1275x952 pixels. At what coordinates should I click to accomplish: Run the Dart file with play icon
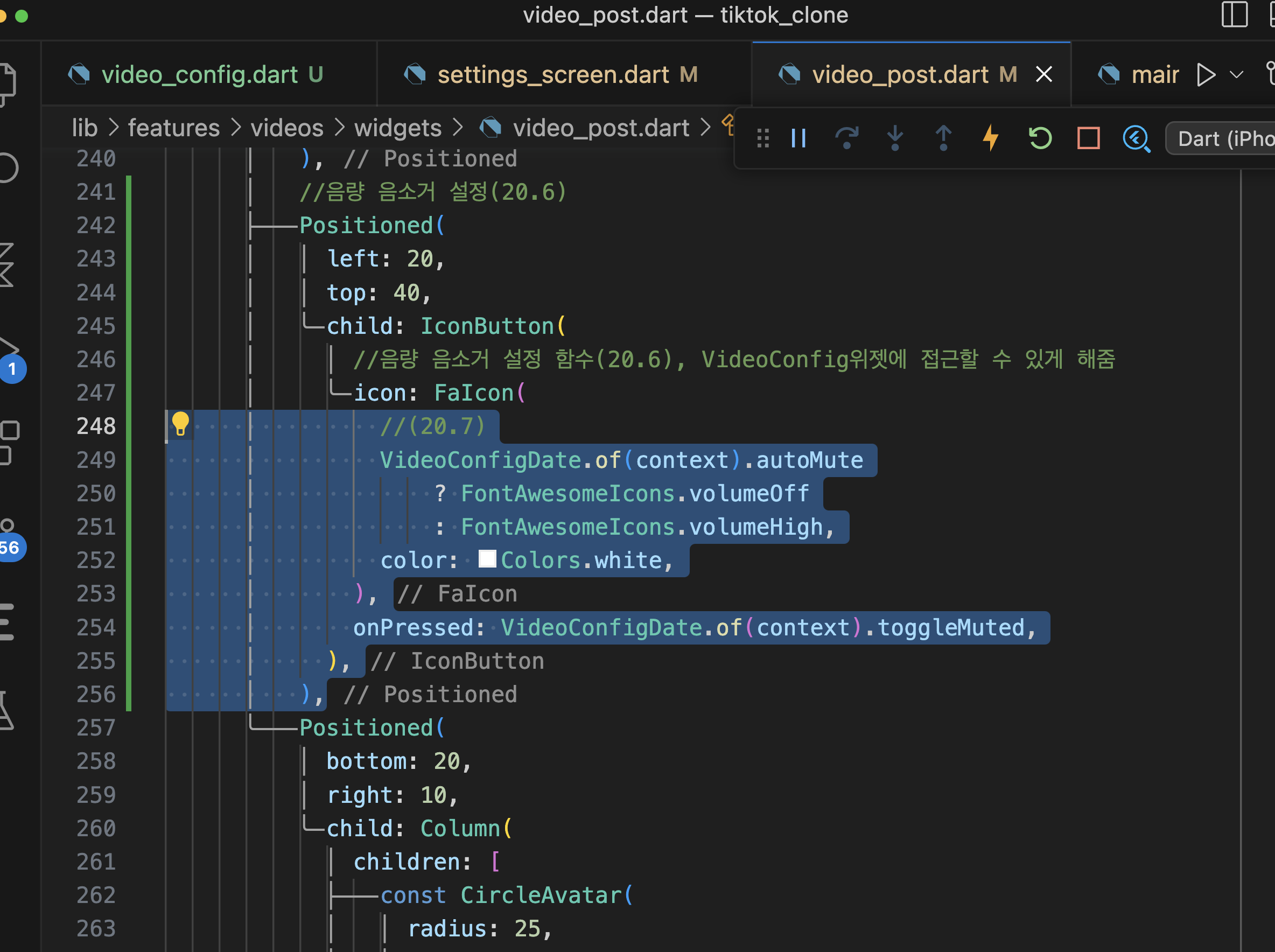click(1206, 75)
